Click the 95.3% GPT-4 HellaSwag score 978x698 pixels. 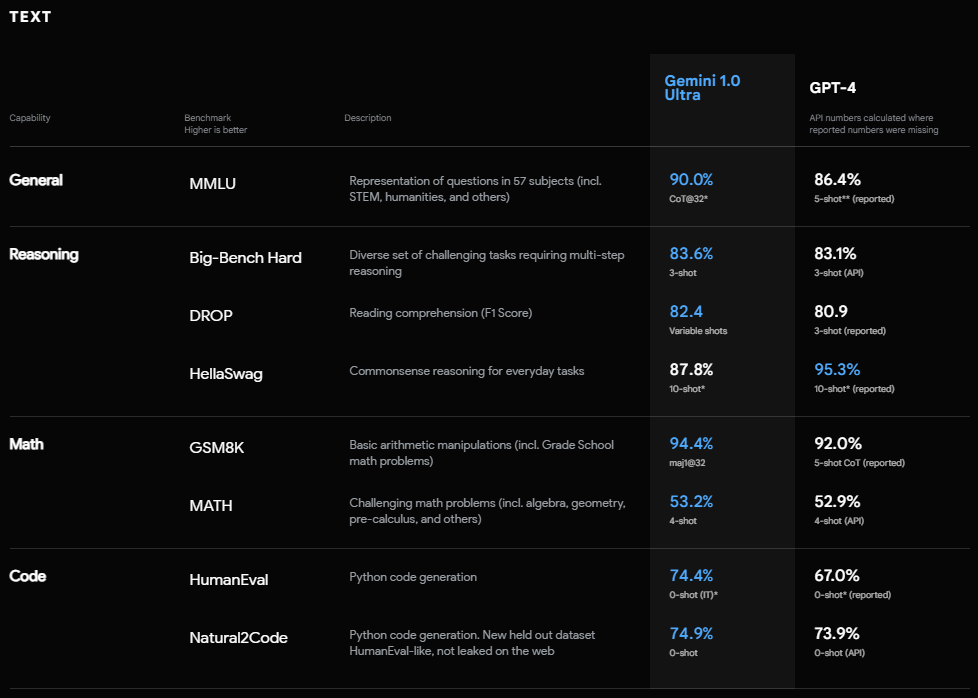[836, 370]
